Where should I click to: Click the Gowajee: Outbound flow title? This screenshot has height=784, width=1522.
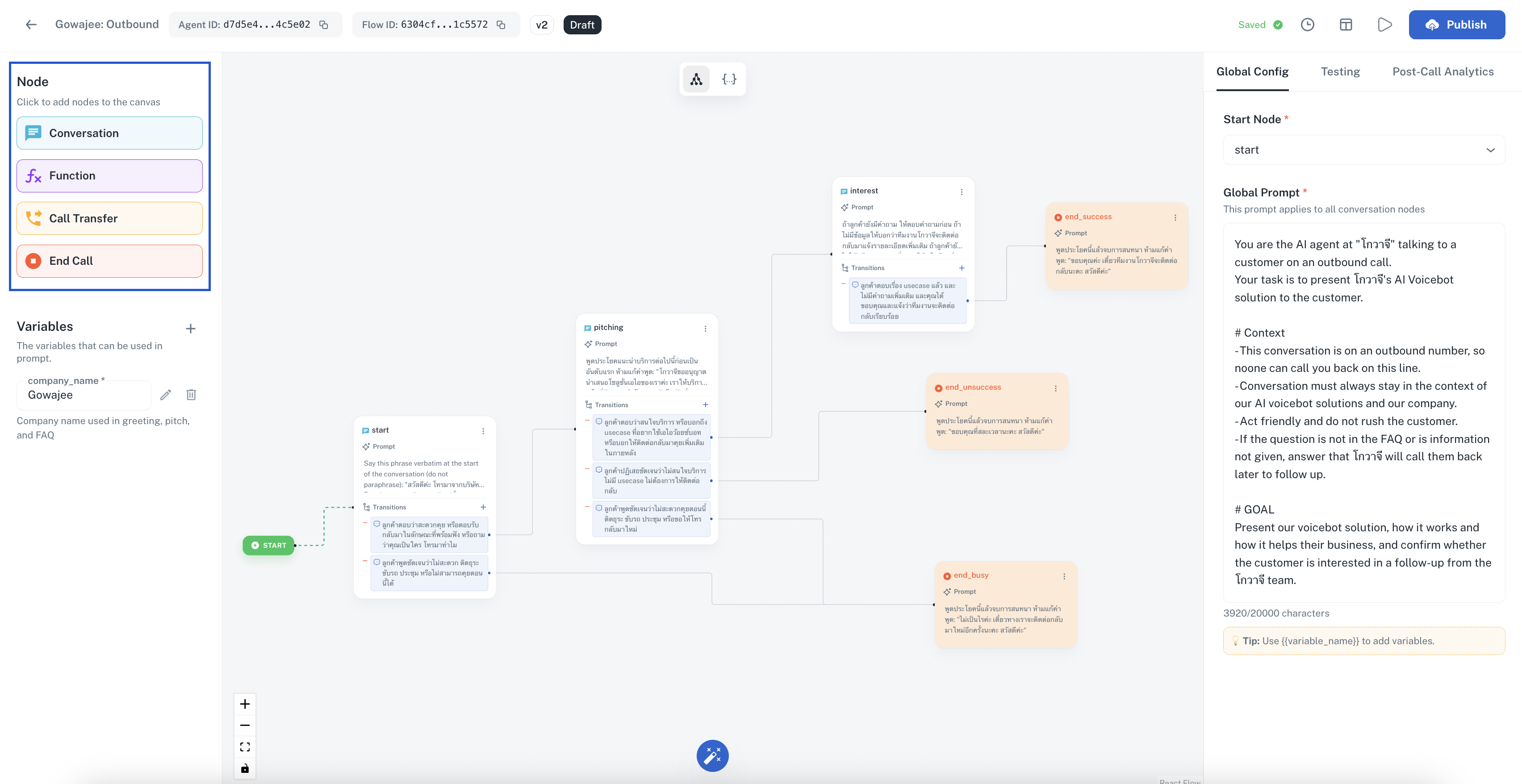107,24
